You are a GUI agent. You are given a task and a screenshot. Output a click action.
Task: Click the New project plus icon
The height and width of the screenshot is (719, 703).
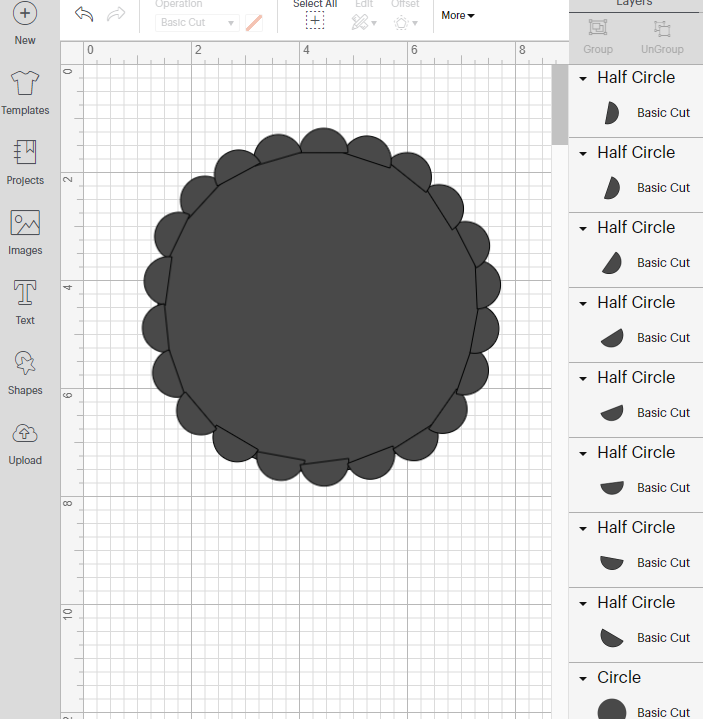point(25,13)
